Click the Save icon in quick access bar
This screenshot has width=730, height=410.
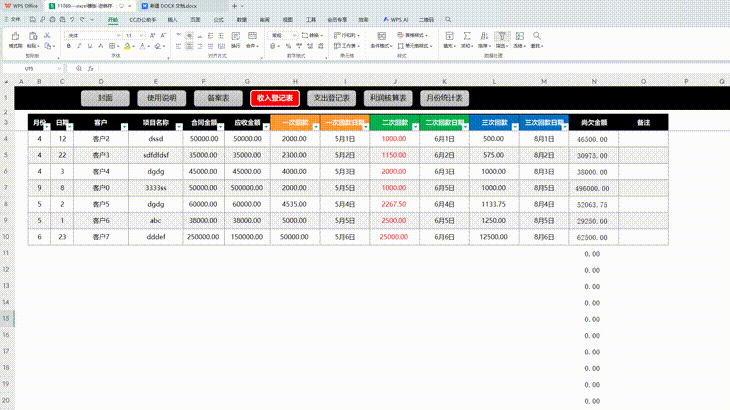32,20
